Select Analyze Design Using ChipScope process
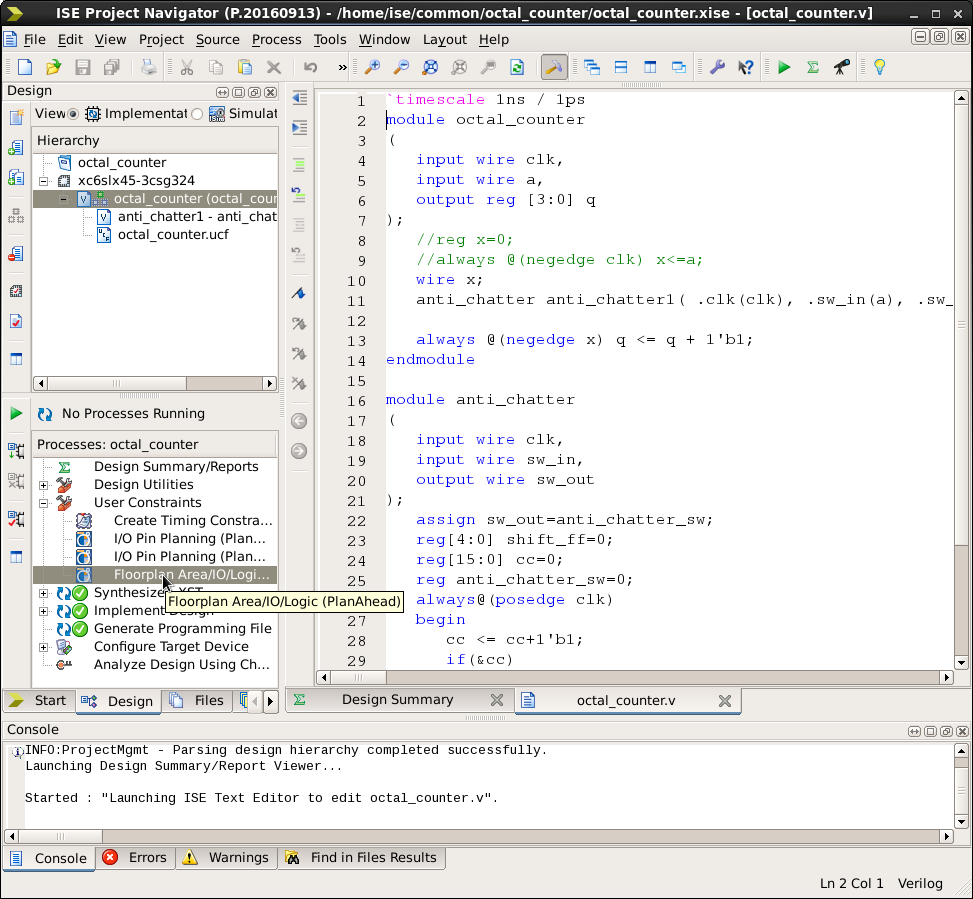973x899 pixels. click(x=181, y=664)
